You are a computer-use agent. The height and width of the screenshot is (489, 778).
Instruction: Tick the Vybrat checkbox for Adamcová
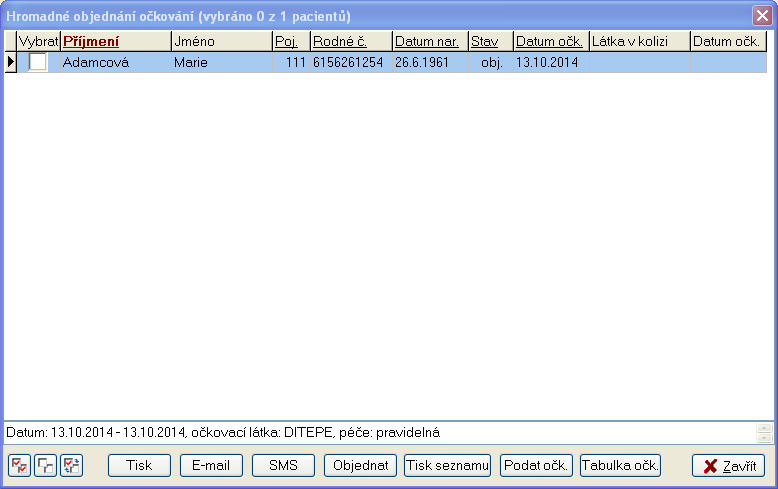[x=38, y=62]
